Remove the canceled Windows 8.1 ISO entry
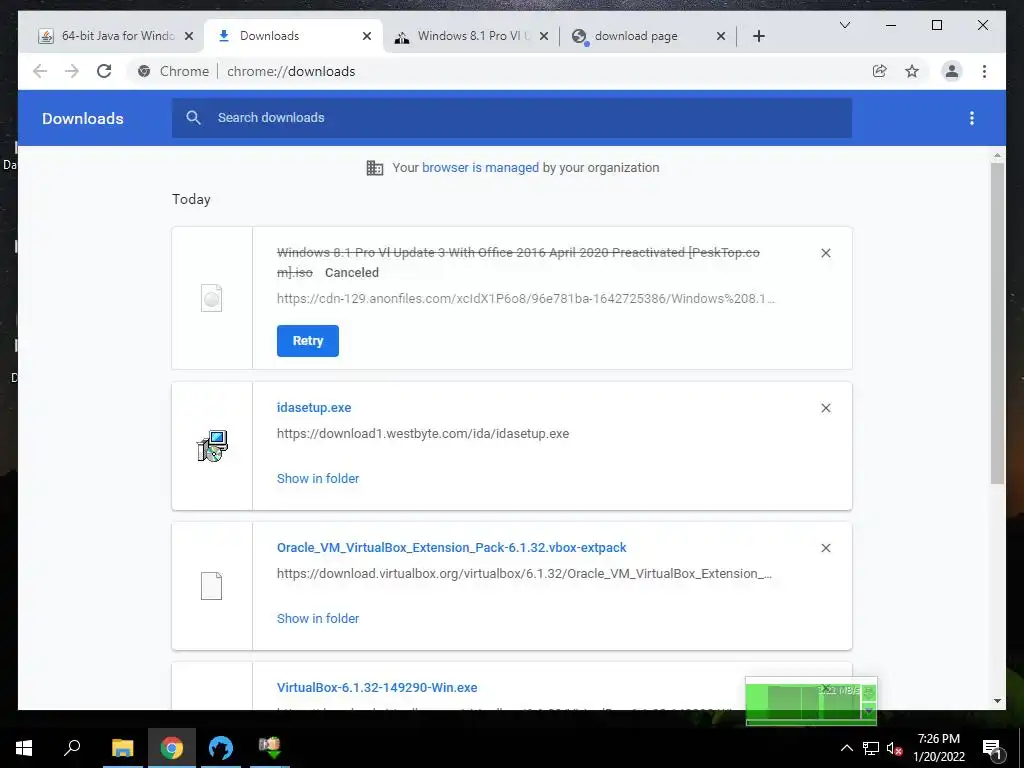Viewport: 1024px width, 768px height. (x=825, y=253)
